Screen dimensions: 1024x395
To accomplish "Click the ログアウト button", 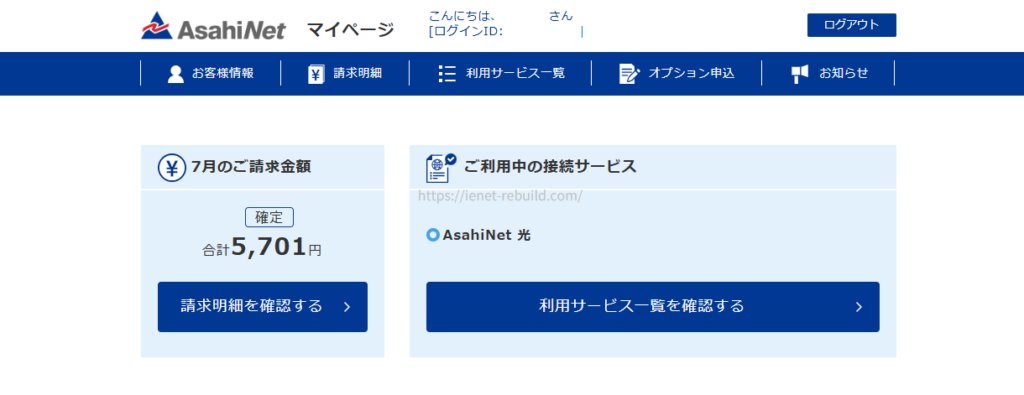I will coord(852,25).
